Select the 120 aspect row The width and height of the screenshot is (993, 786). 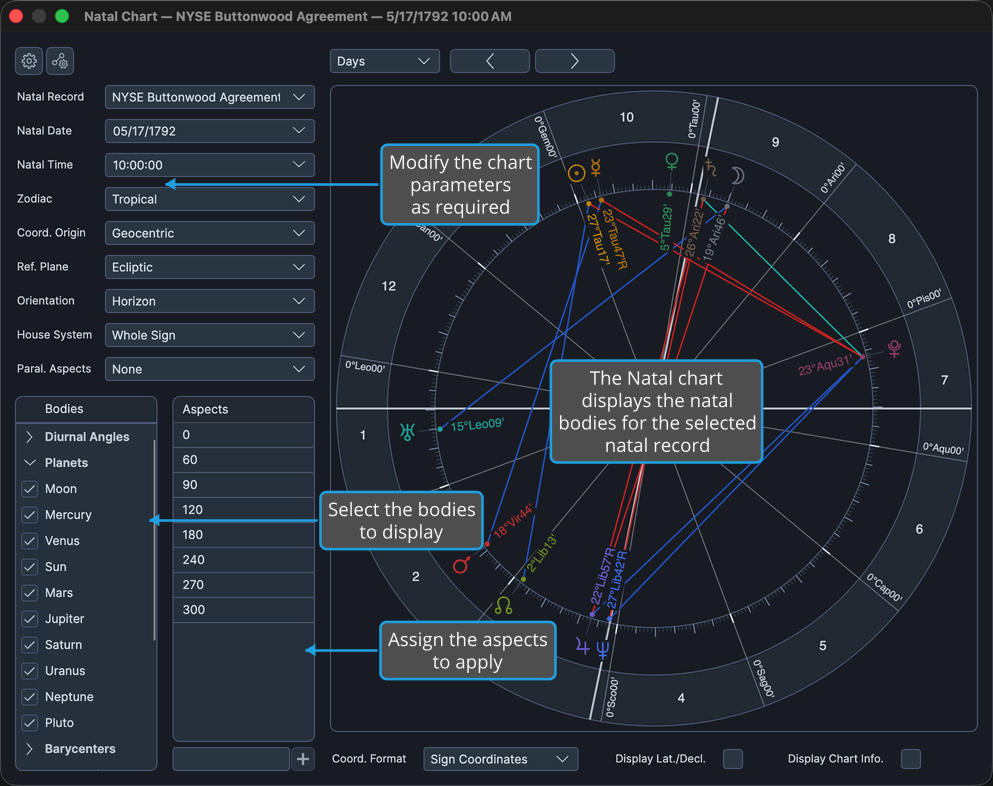pos(244,510)
